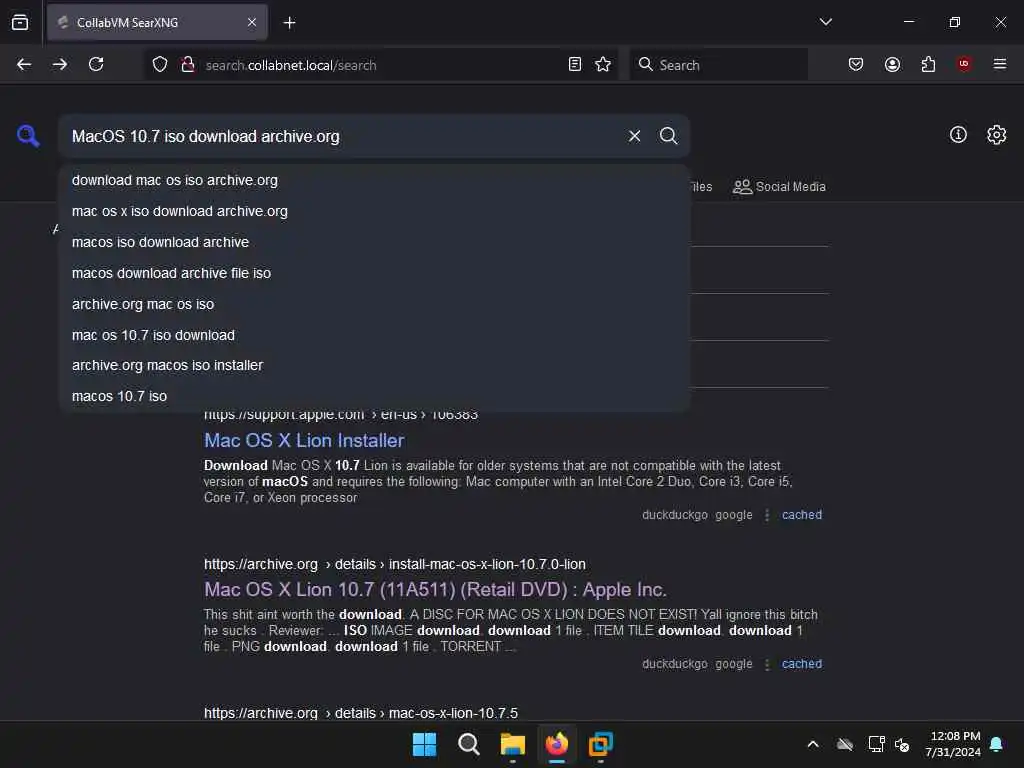Viewport: 1024px width, 768px height.
Task: Close the CollabVM SearXNG tab
Action: tap(251, 23)
